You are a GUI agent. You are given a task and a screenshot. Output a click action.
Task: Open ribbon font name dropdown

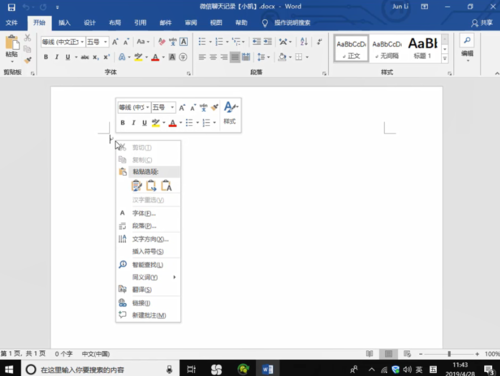click(82, 42)
